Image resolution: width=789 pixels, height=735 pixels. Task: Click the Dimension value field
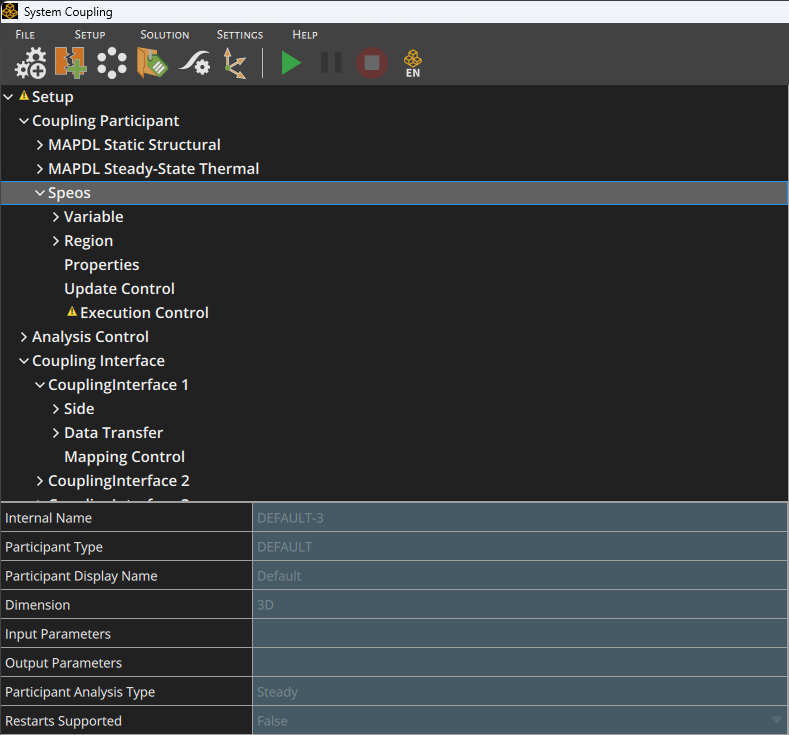520,605
